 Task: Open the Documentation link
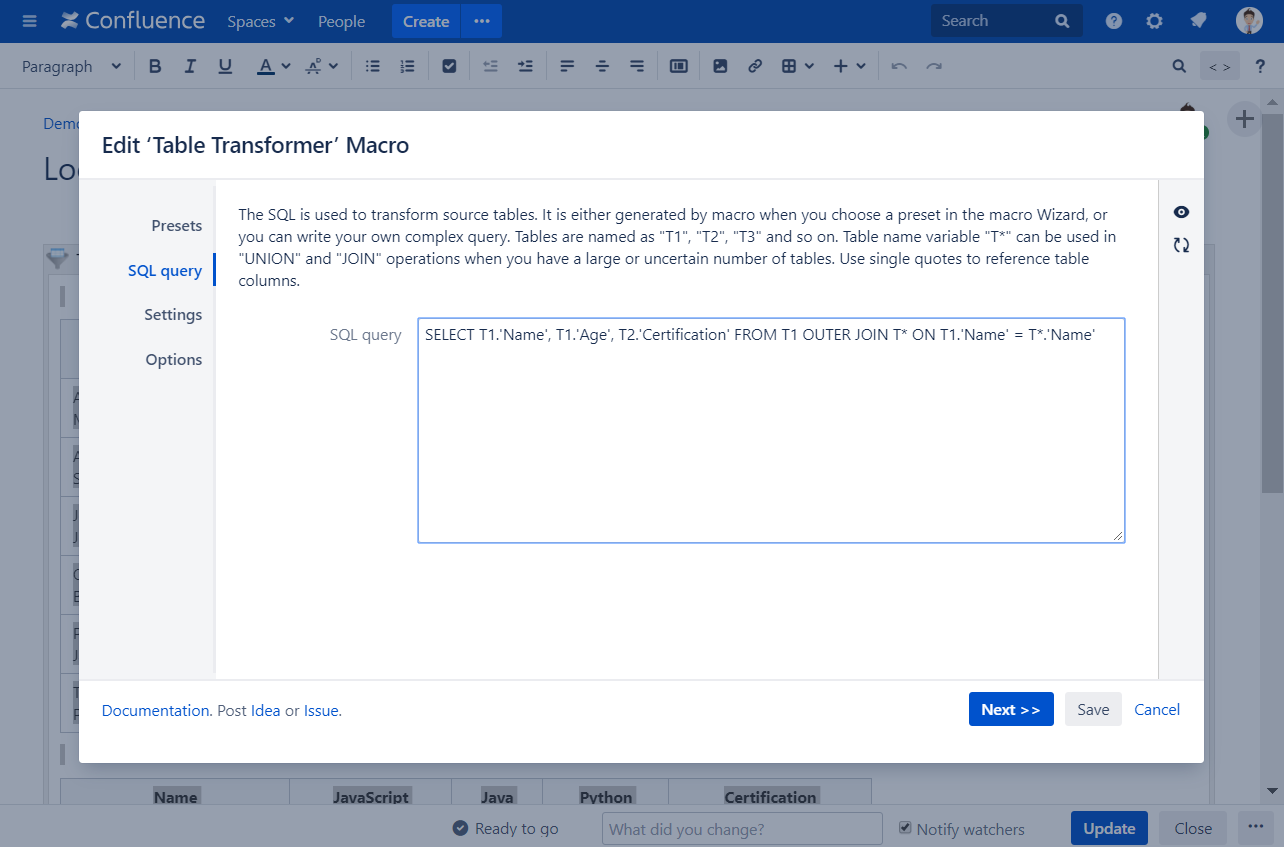click(155, 710)
